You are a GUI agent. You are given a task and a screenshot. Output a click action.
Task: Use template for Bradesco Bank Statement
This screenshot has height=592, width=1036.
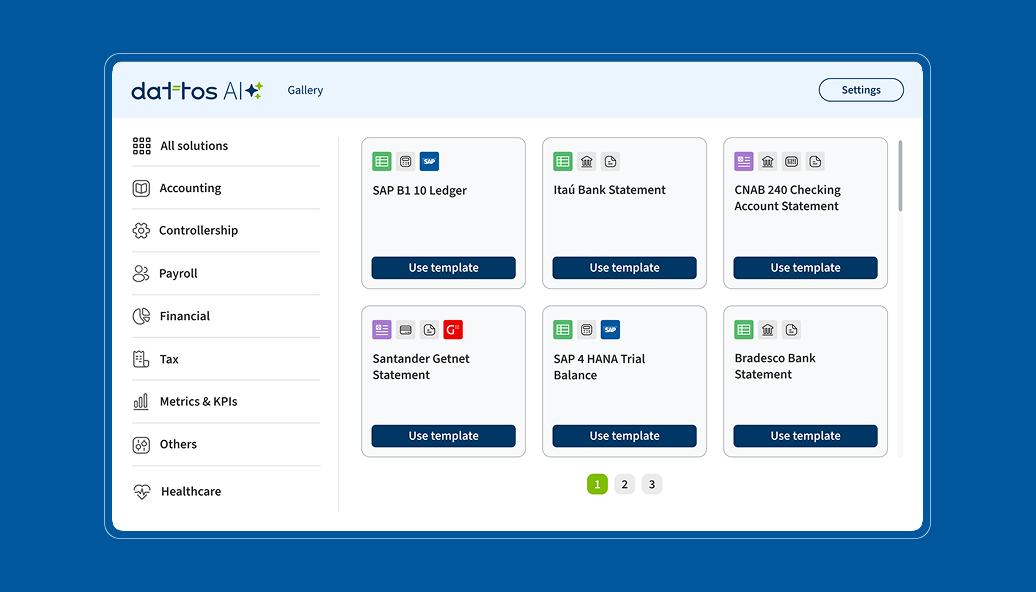(805, 436)
